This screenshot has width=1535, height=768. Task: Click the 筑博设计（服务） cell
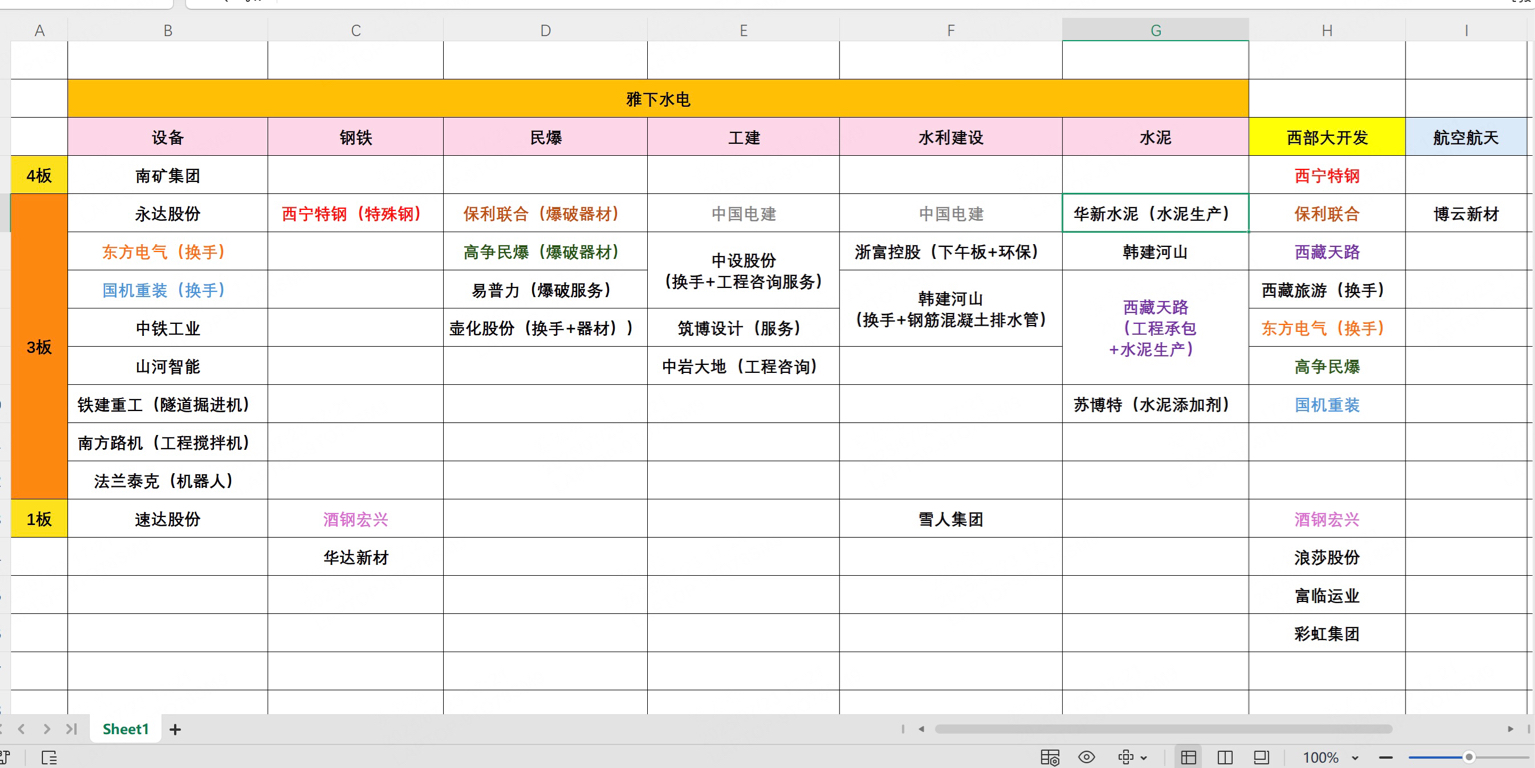click(744, 328)
